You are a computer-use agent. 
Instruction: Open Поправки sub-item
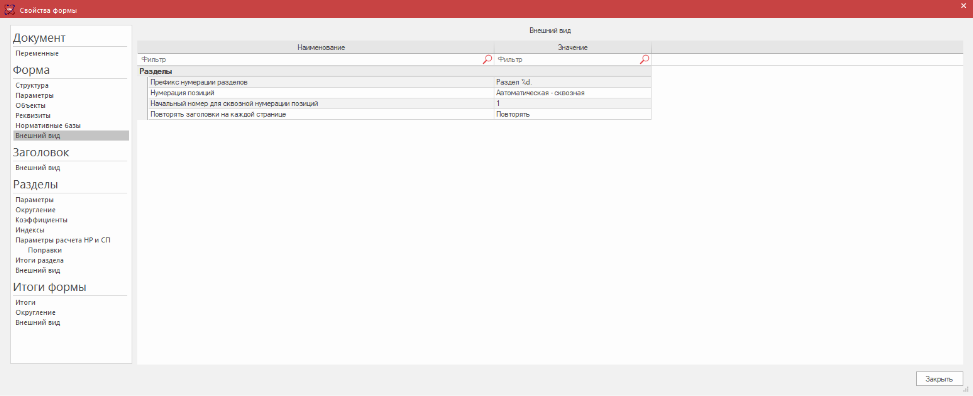point(45,250)
